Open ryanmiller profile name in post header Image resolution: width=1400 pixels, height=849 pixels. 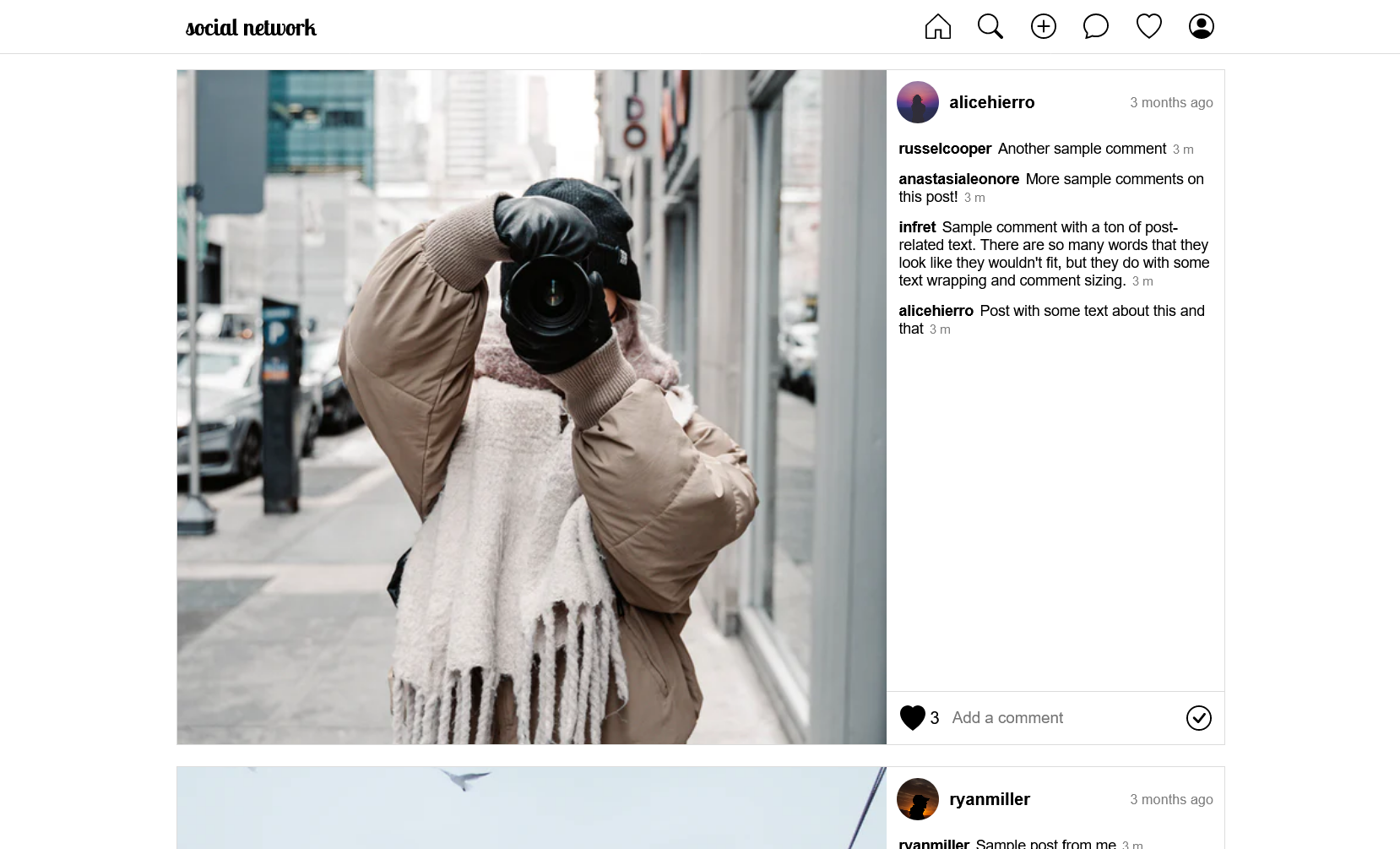click(990, 799)
